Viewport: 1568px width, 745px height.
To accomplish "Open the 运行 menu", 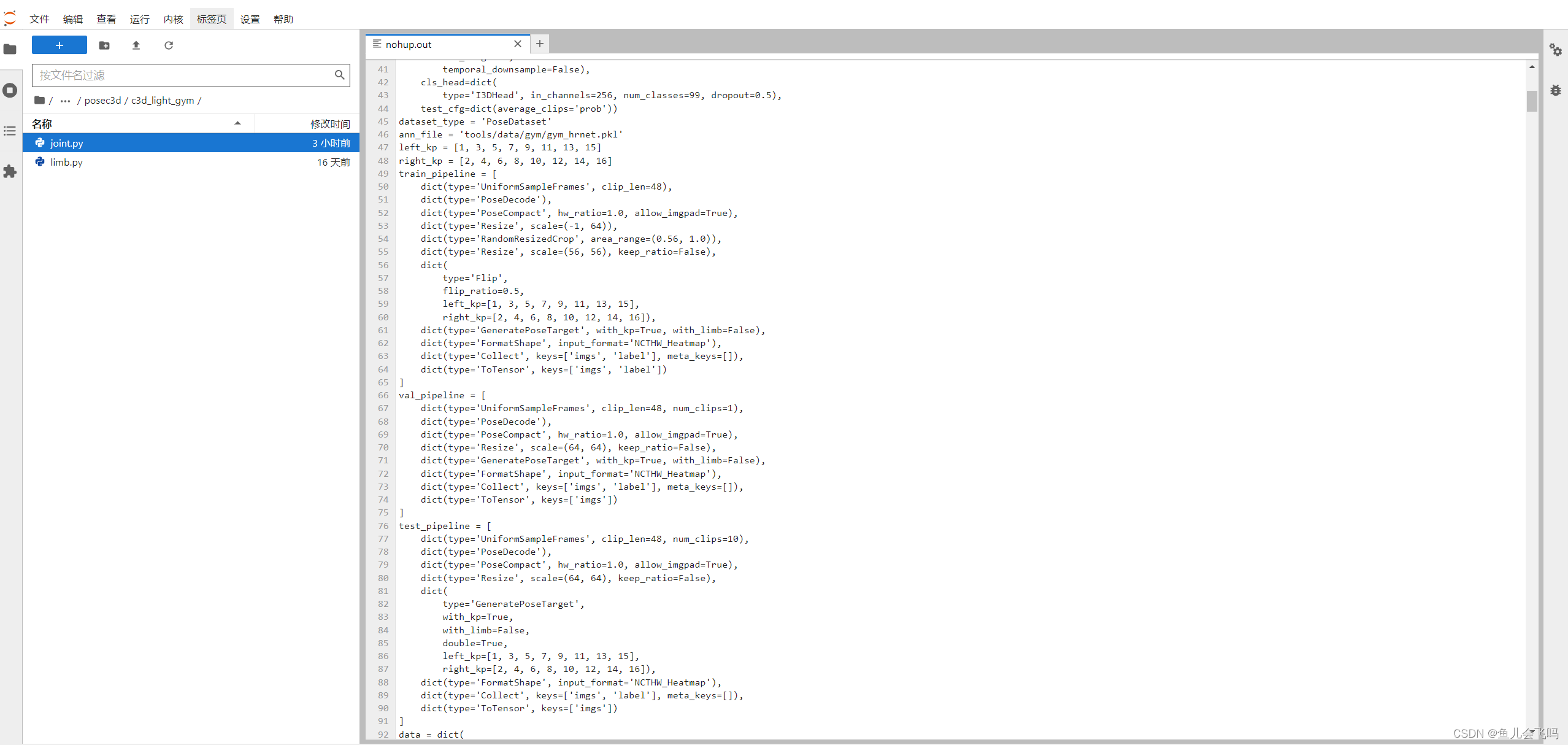I will (139, 18).
